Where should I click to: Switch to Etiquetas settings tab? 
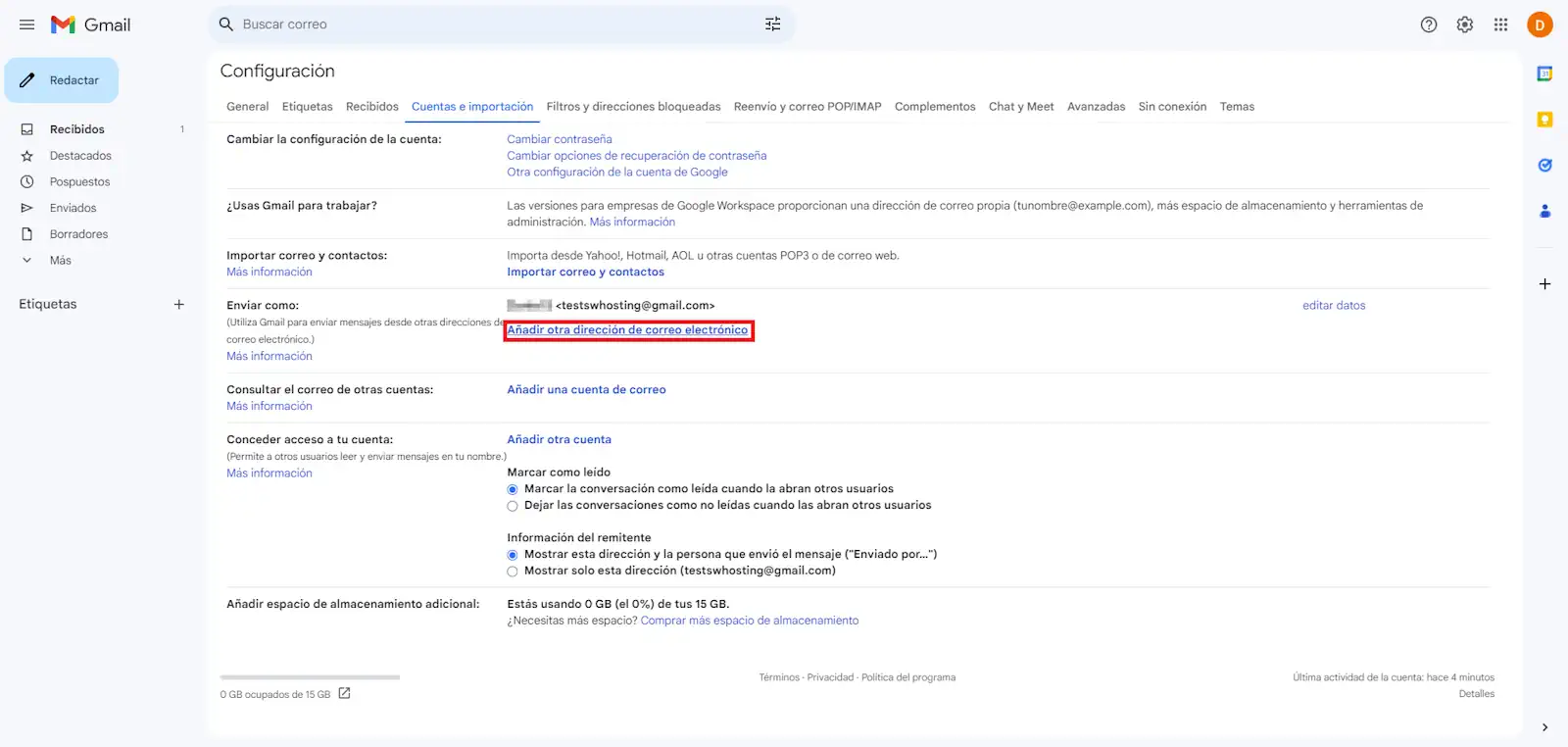tap(307, 107)
